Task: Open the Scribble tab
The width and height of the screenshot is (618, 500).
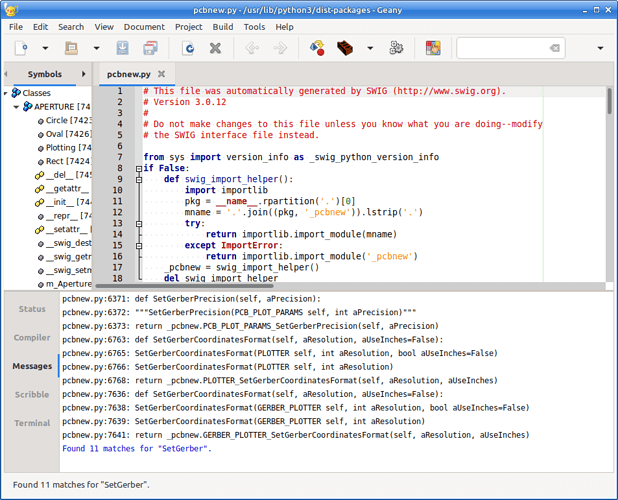Action: 32,394
